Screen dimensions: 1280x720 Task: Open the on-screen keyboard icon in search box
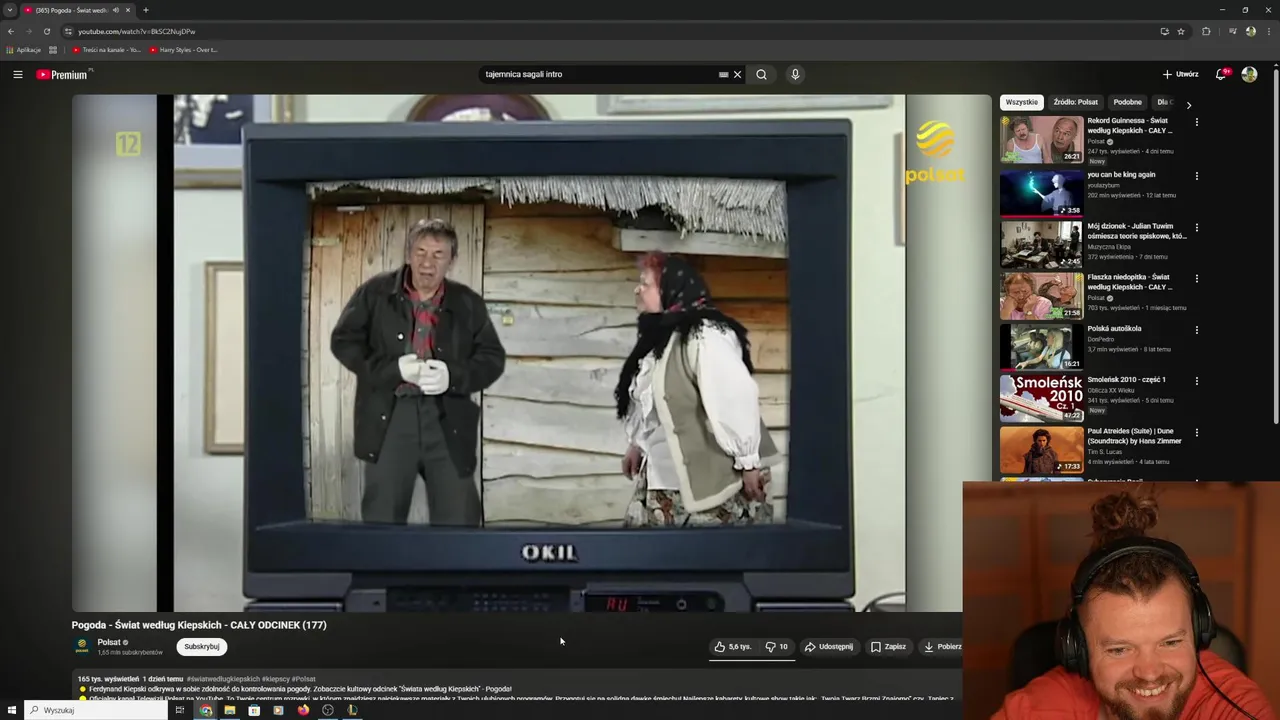pyautogui.click(x=723, y=74)
